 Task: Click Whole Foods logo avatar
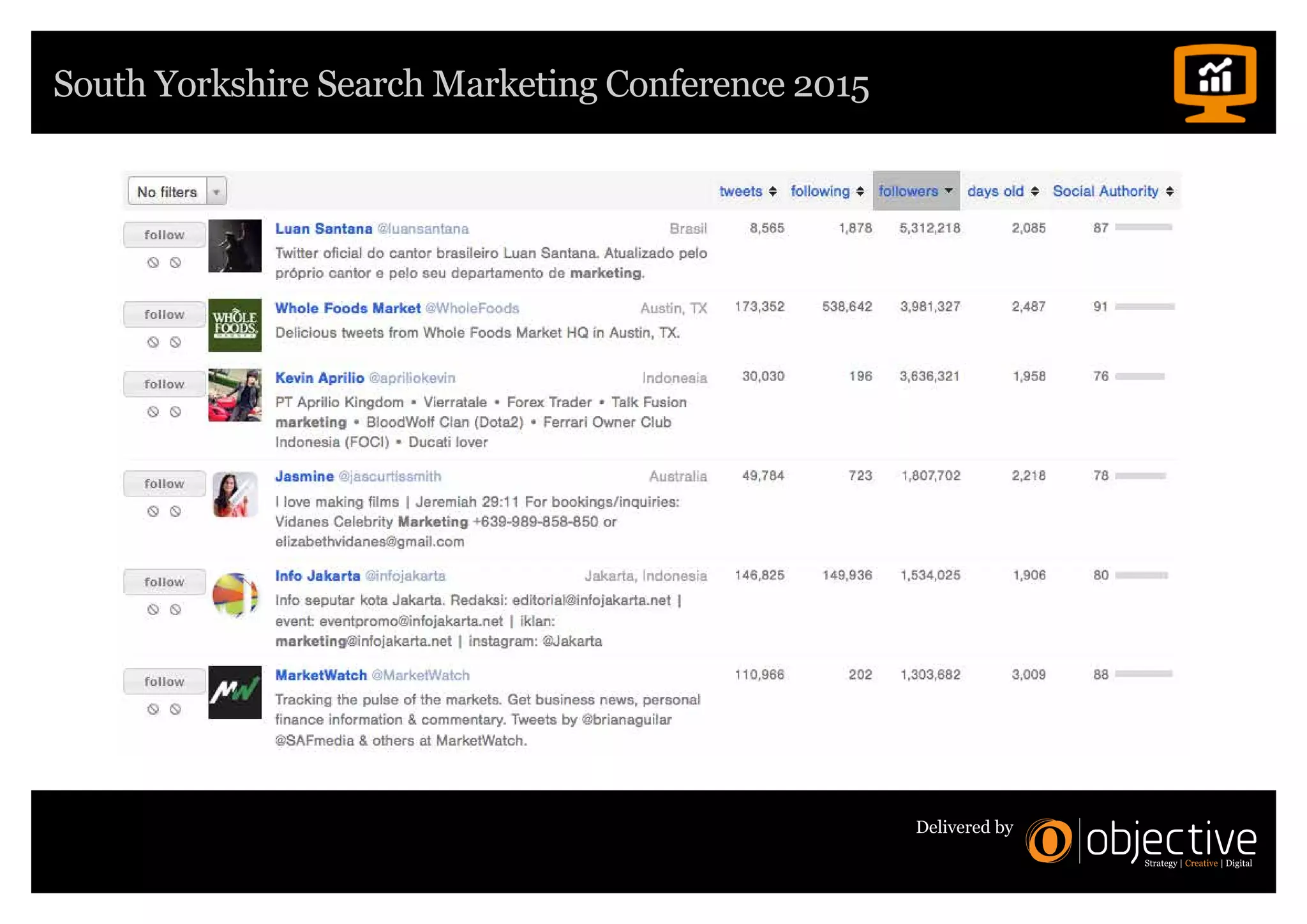click(235, 325)
